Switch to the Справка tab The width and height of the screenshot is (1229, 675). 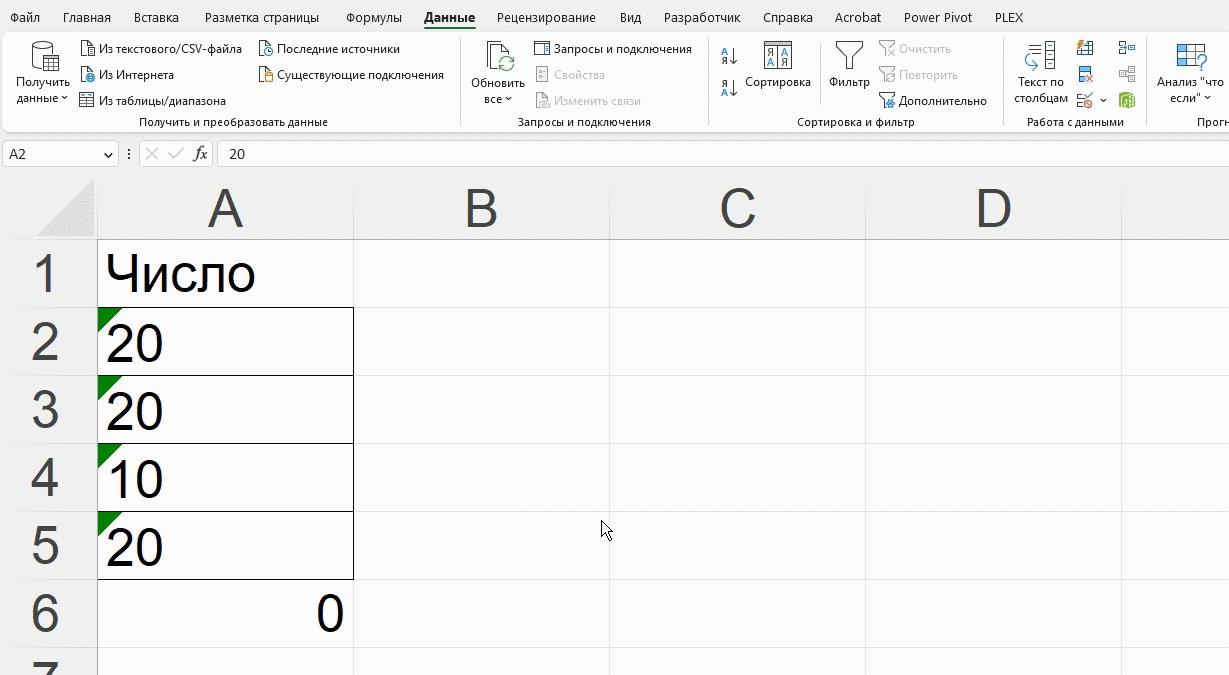coord(788,17)
